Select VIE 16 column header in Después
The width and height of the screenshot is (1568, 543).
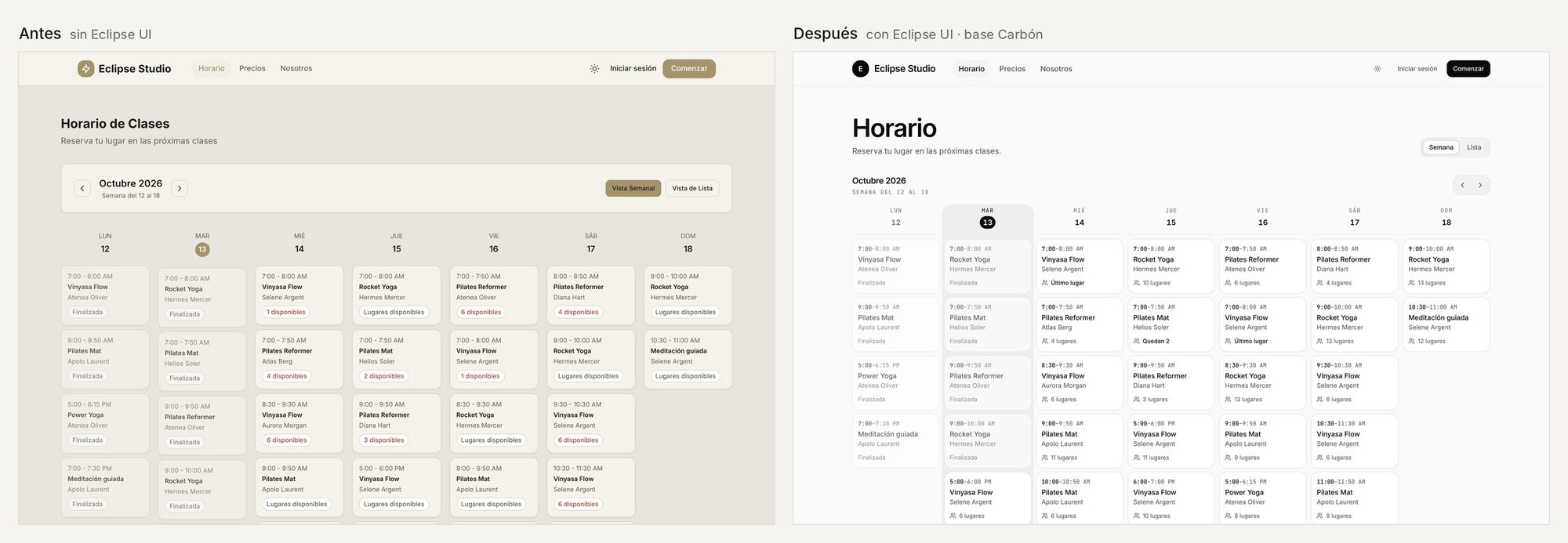(x=1263, y=218)
